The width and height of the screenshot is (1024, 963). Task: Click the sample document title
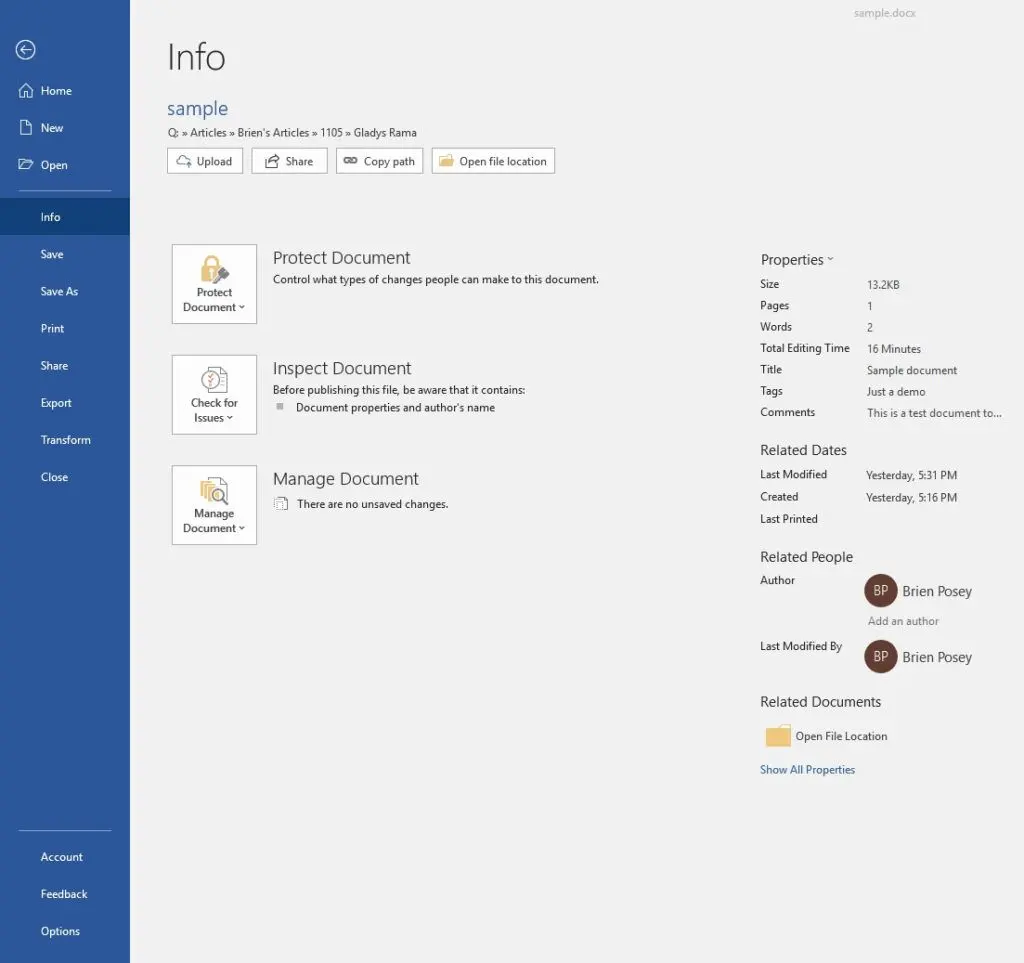click(x=197, y=108)
